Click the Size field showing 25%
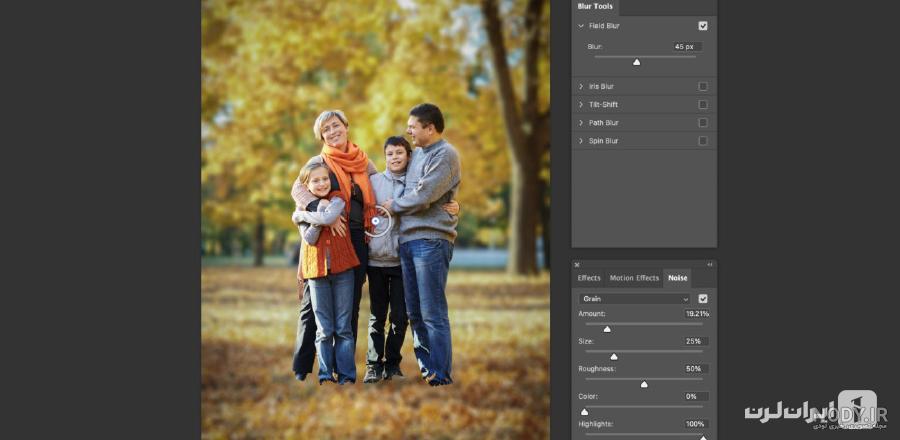The height and width of the screenshot is (440, 900). point(696,341)
